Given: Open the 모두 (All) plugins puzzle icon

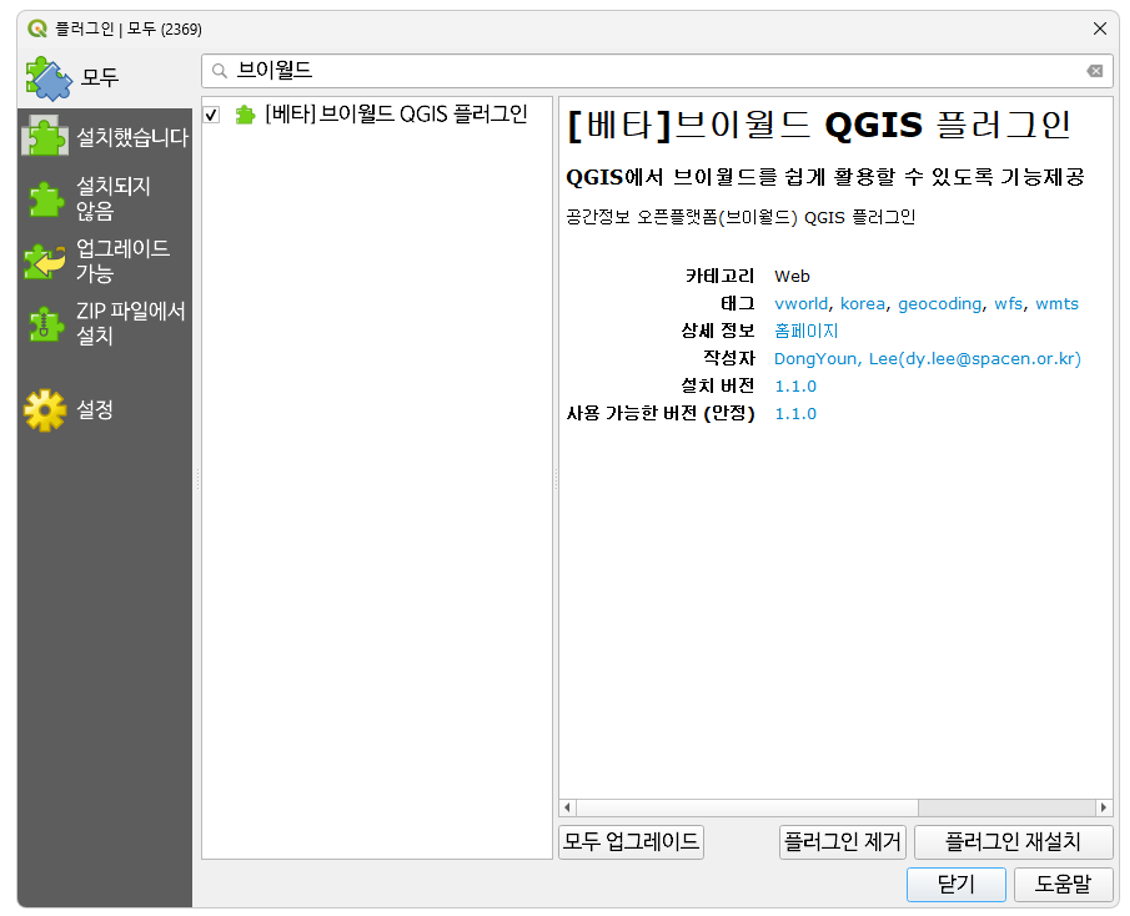Looking at the screenshot, I should click(x=48, y=78).
